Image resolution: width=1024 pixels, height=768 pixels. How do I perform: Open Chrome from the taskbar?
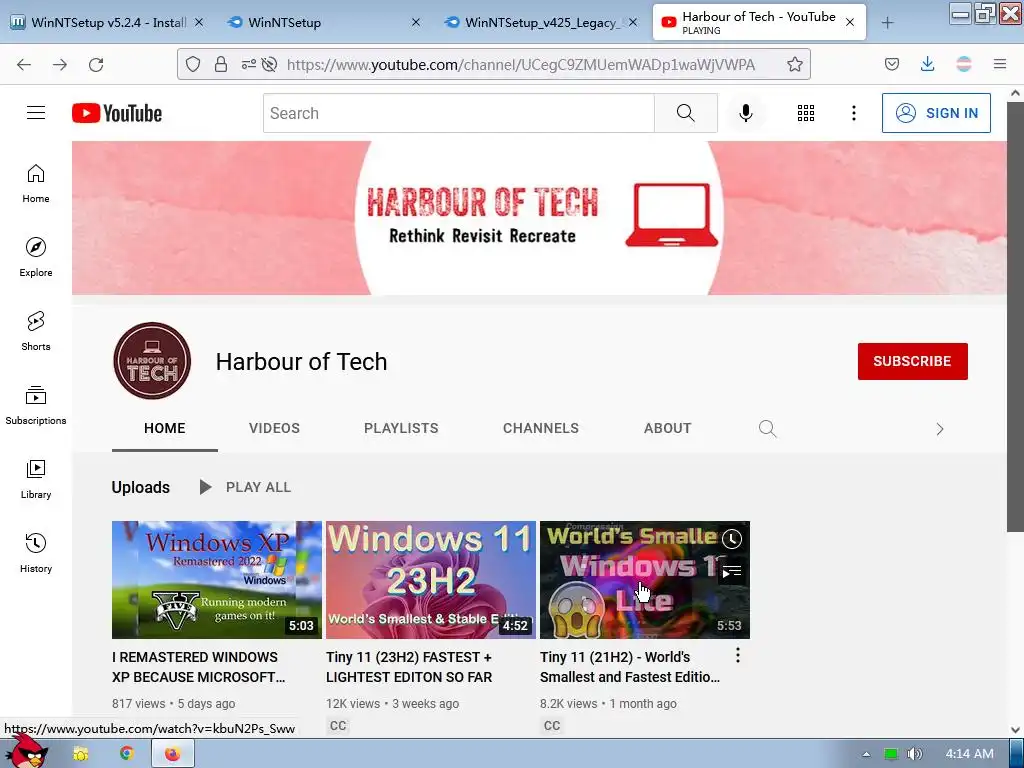click(x=126, y=754)
